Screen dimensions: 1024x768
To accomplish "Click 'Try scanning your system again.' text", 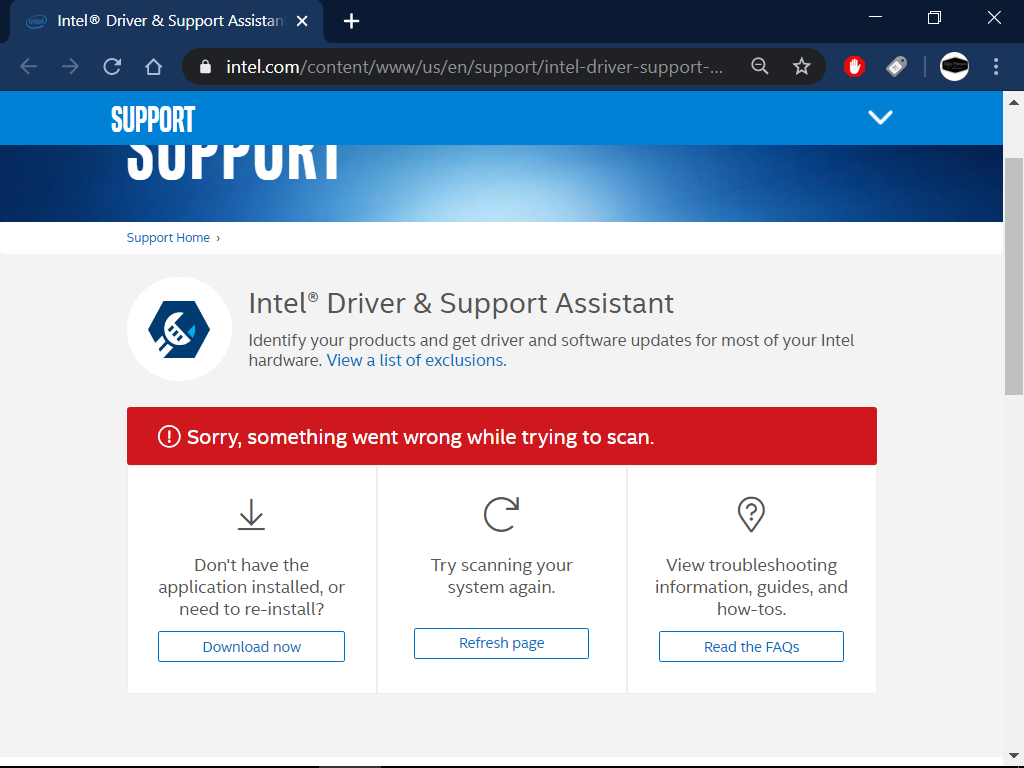I will pyautogui.click(x=502, y=576).
